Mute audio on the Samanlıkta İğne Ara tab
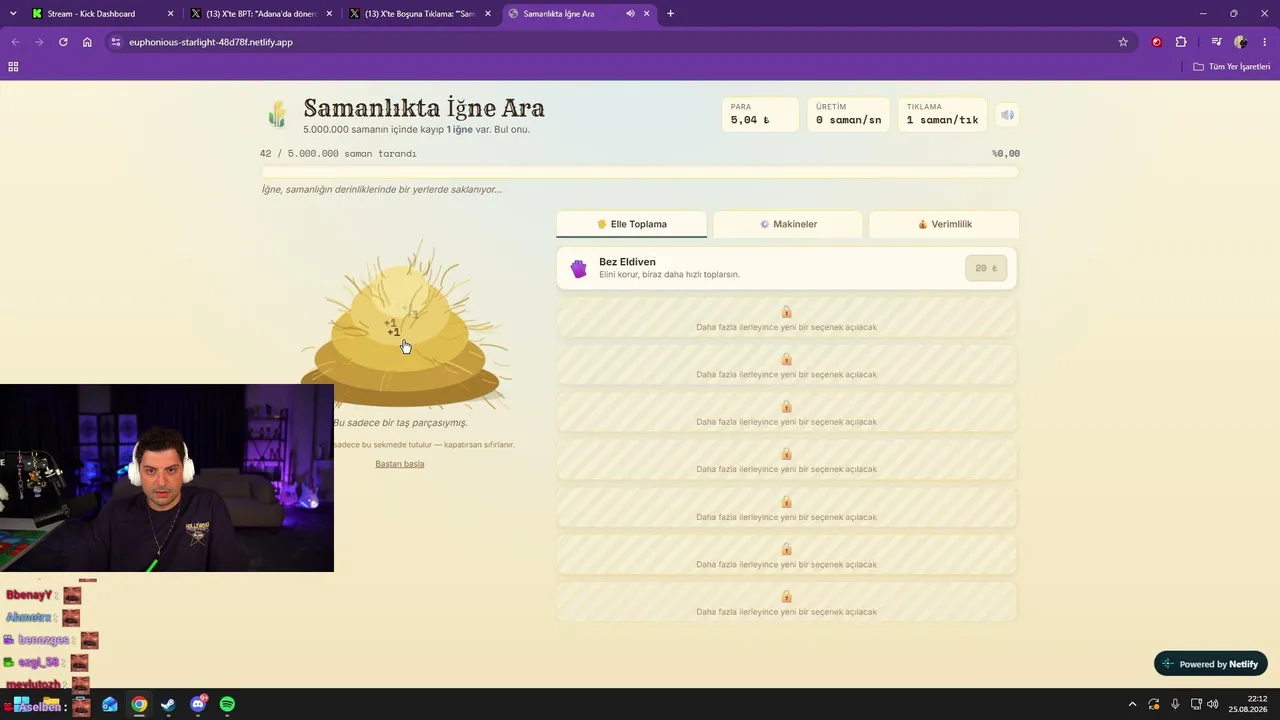1280x720 pixels. 630,14
